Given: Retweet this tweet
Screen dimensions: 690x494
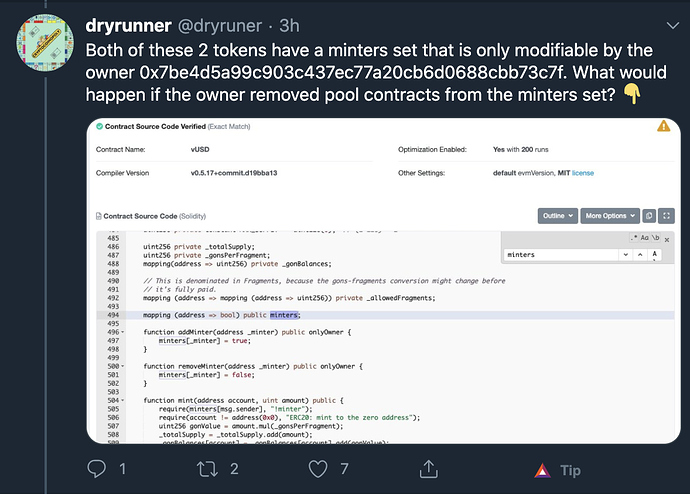Looking at the screenshot, I should [x=207, y=468].
